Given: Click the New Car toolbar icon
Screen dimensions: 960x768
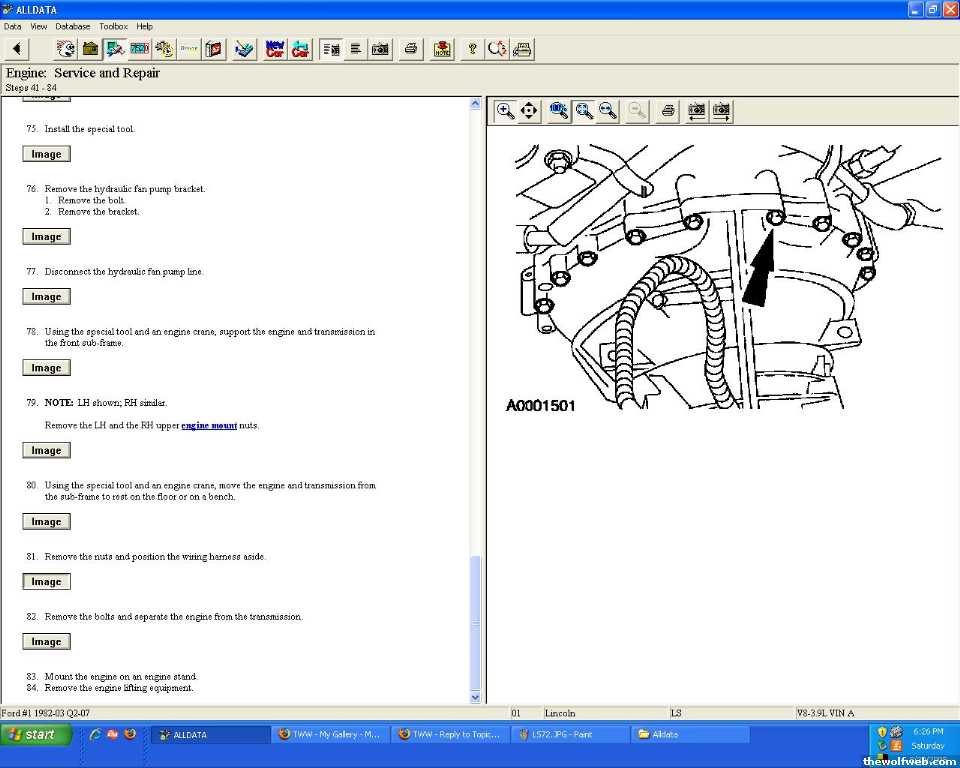Looking at the screenshot, I should (275, 49).
